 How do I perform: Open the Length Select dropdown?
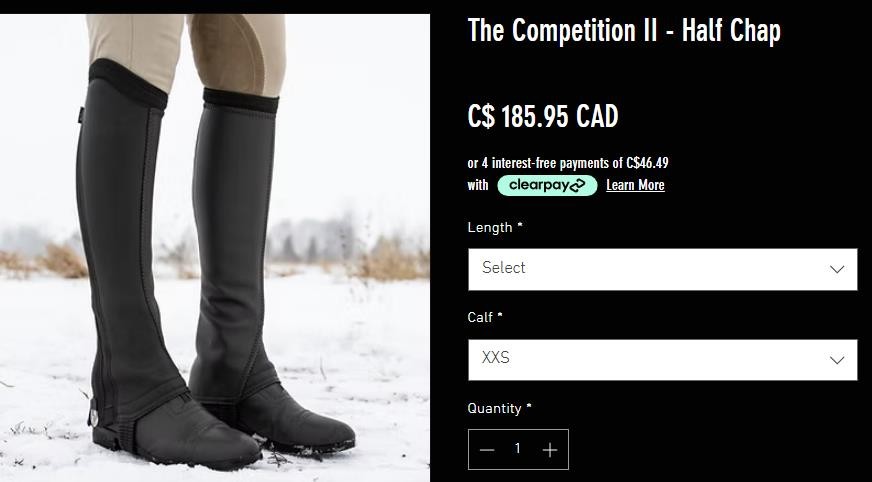pyautogui.click(x=662, y=269)
